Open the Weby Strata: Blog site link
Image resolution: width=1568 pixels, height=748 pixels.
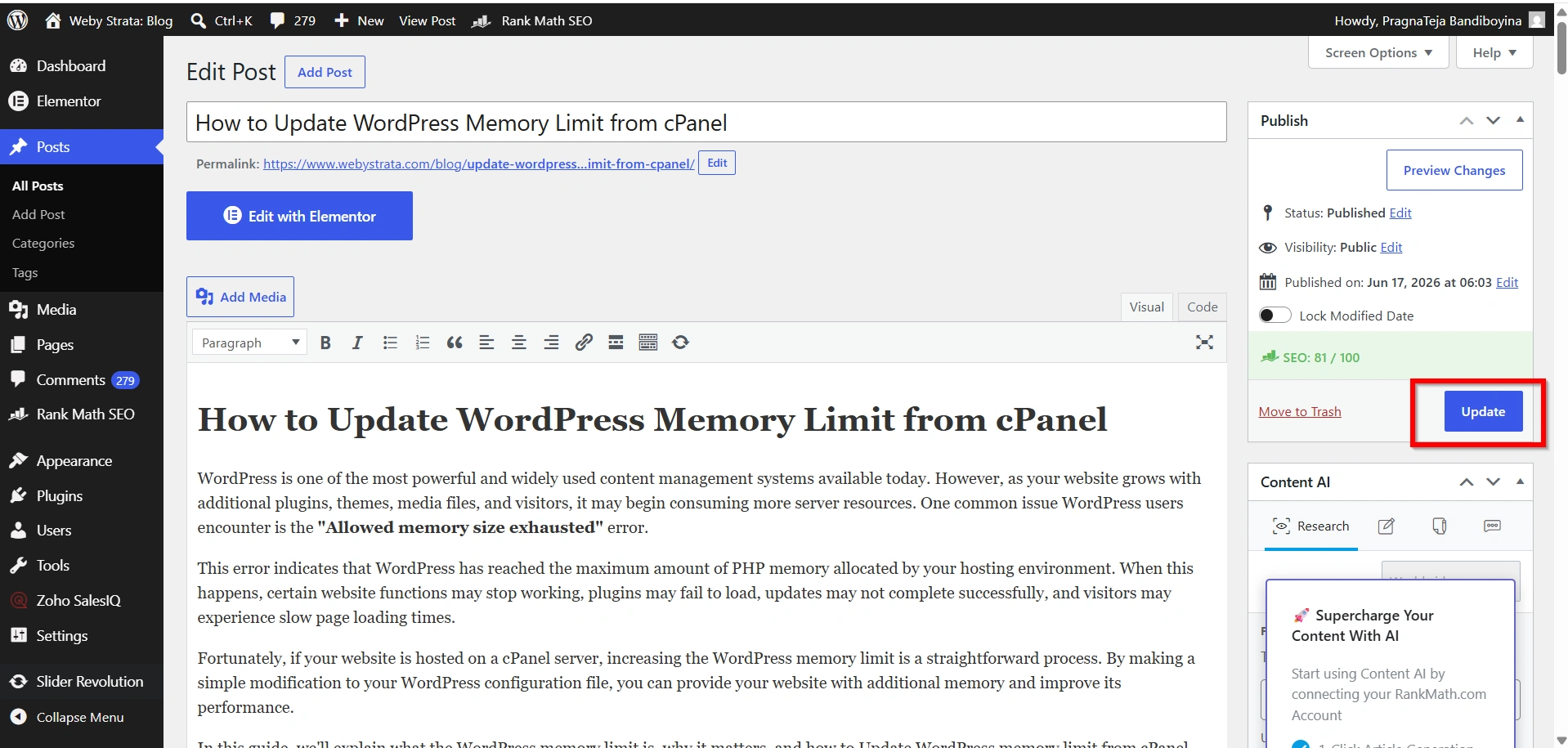(109, 20)
